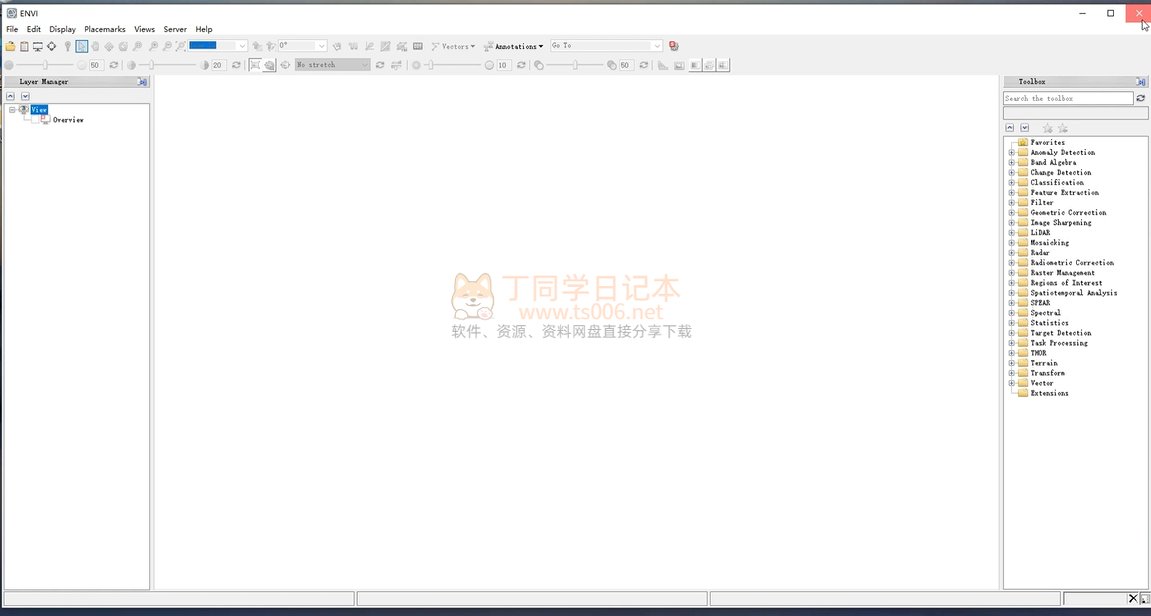Select the Fly diamond tool
1151x616 pixels.
(x=109, y=46)
